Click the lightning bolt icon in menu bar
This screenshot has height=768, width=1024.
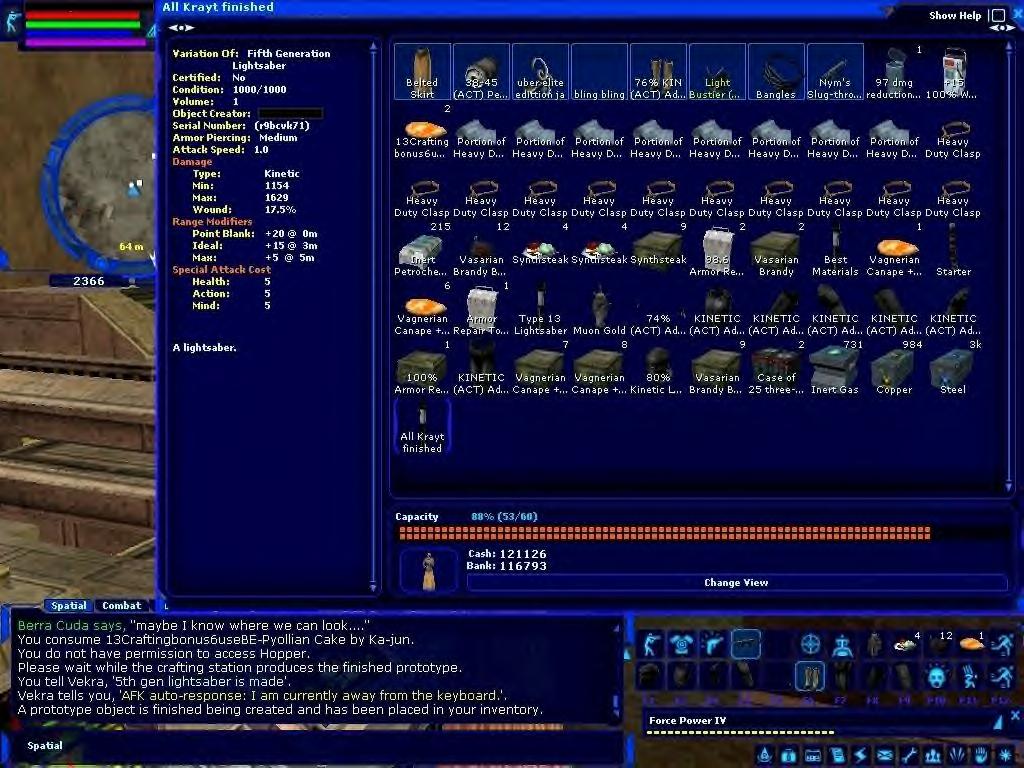tap(860, 756)
